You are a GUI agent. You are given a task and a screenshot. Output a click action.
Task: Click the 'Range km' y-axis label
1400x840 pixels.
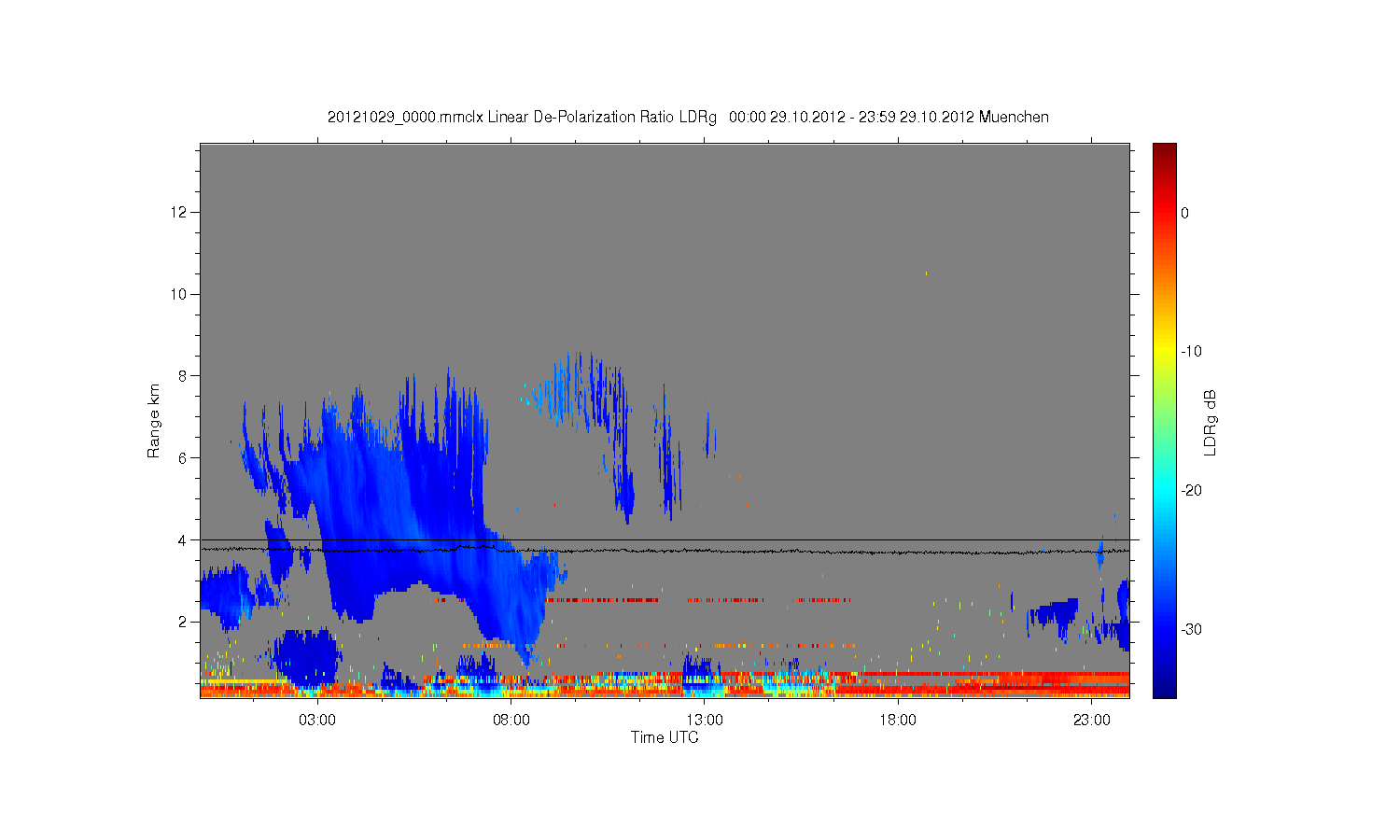click(x=154, y=421)
